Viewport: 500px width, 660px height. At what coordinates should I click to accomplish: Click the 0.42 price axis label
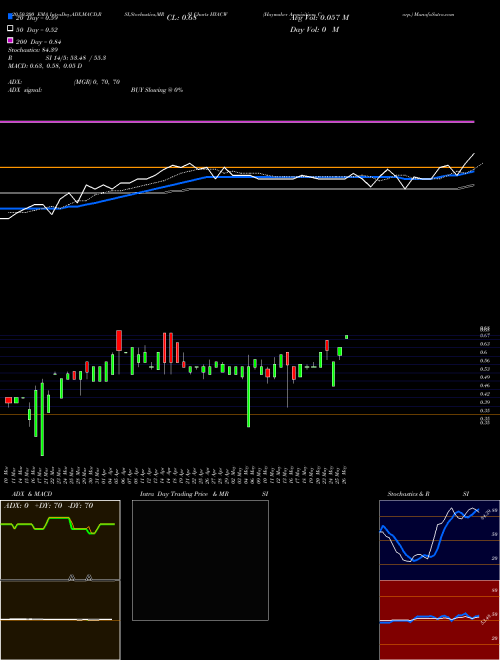point(484,394)
